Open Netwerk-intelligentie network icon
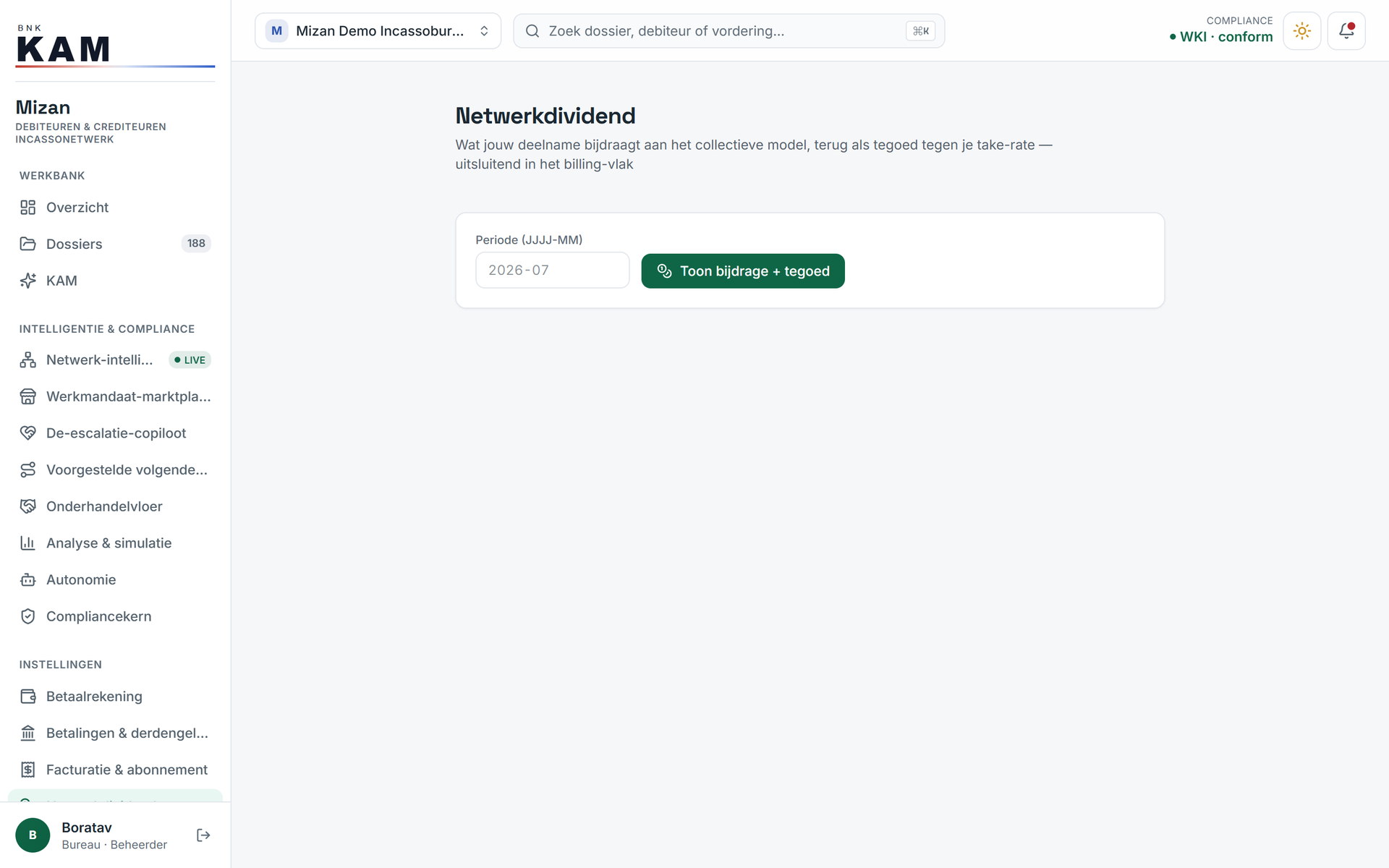 tap(27, 360)
